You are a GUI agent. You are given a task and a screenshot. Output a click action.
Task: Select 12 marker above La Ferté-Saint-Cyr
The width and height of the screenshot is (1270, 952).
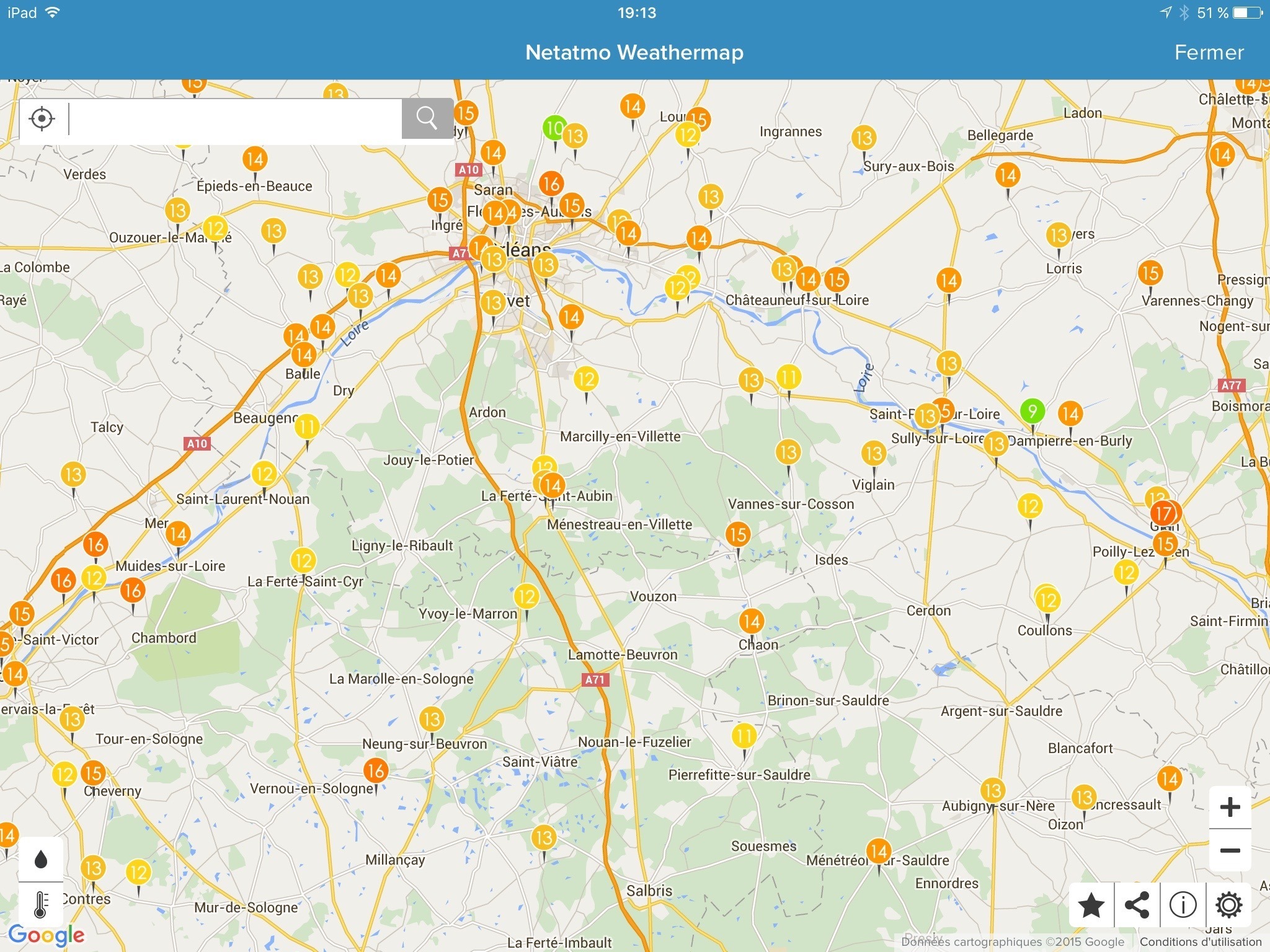point(303,561)
